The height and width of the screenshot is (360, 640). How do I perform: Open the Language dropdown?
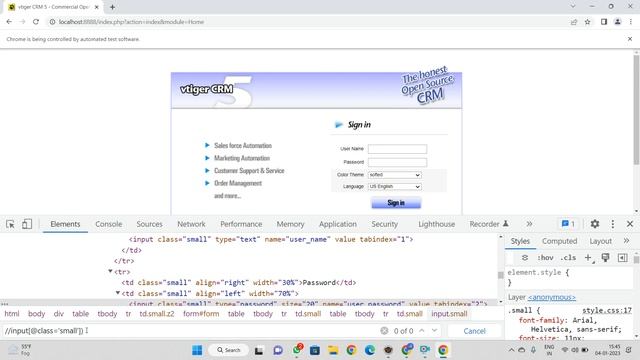pyautogui.click(x=394, y=187)
